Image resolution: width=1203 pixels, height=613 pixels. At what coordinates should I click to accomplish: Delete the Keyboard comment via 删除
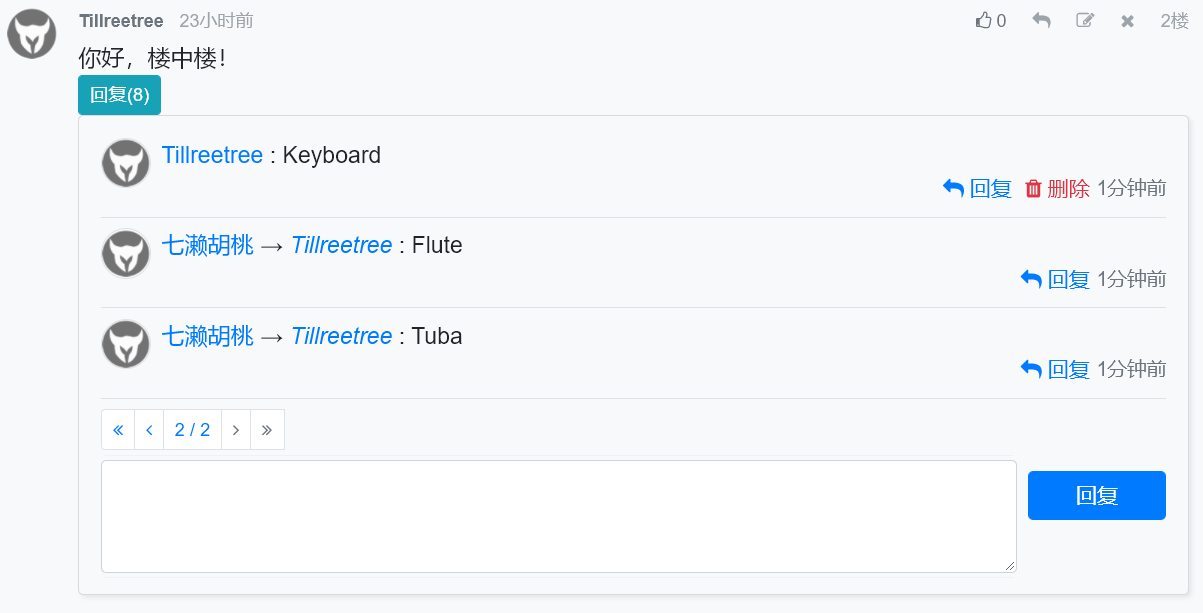tap(1057, 188)
